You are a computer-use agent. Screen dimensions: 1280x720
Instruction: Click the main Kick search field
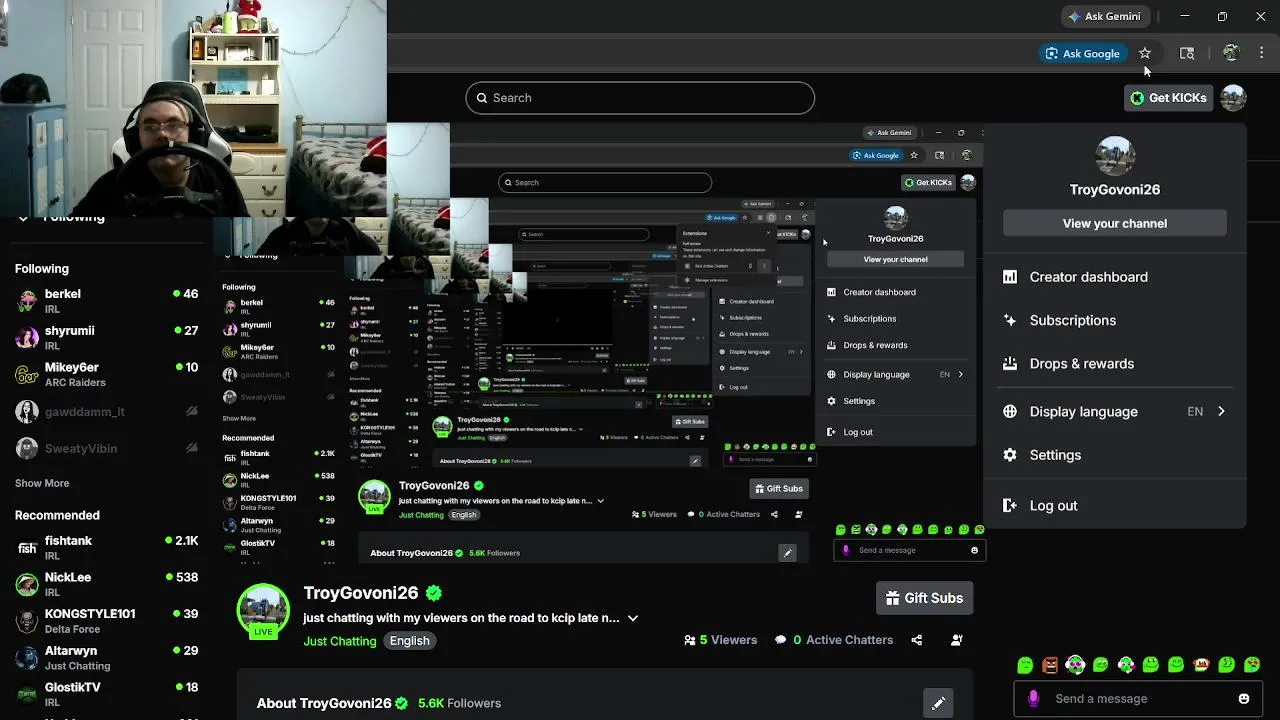pyautogui.click(x=640, y=98)
